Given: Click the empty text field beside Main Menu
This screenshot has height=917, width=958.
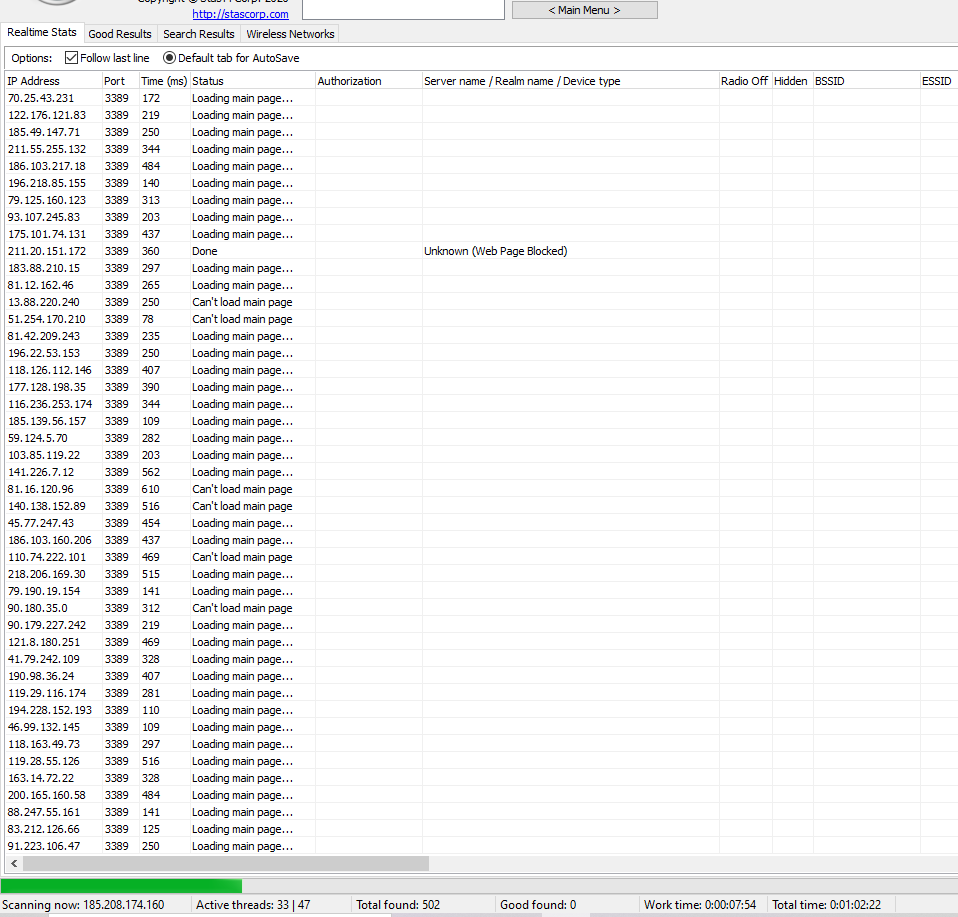Looking at the screenshot, I should pos(403,8).
